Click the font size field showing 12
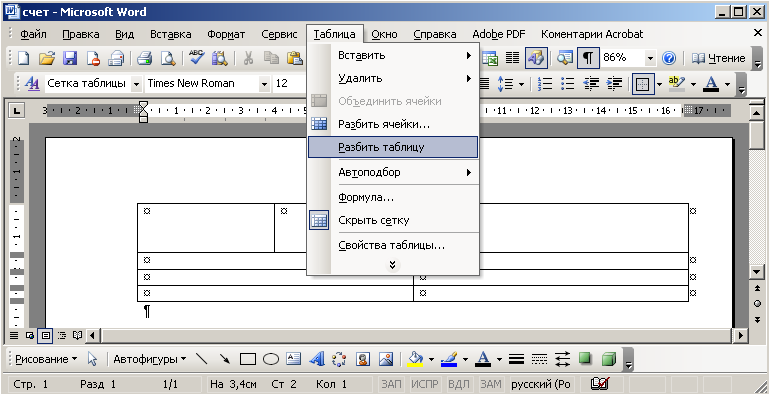The width and height of the screenshot is (769, 394). click(x=289, y=83)
